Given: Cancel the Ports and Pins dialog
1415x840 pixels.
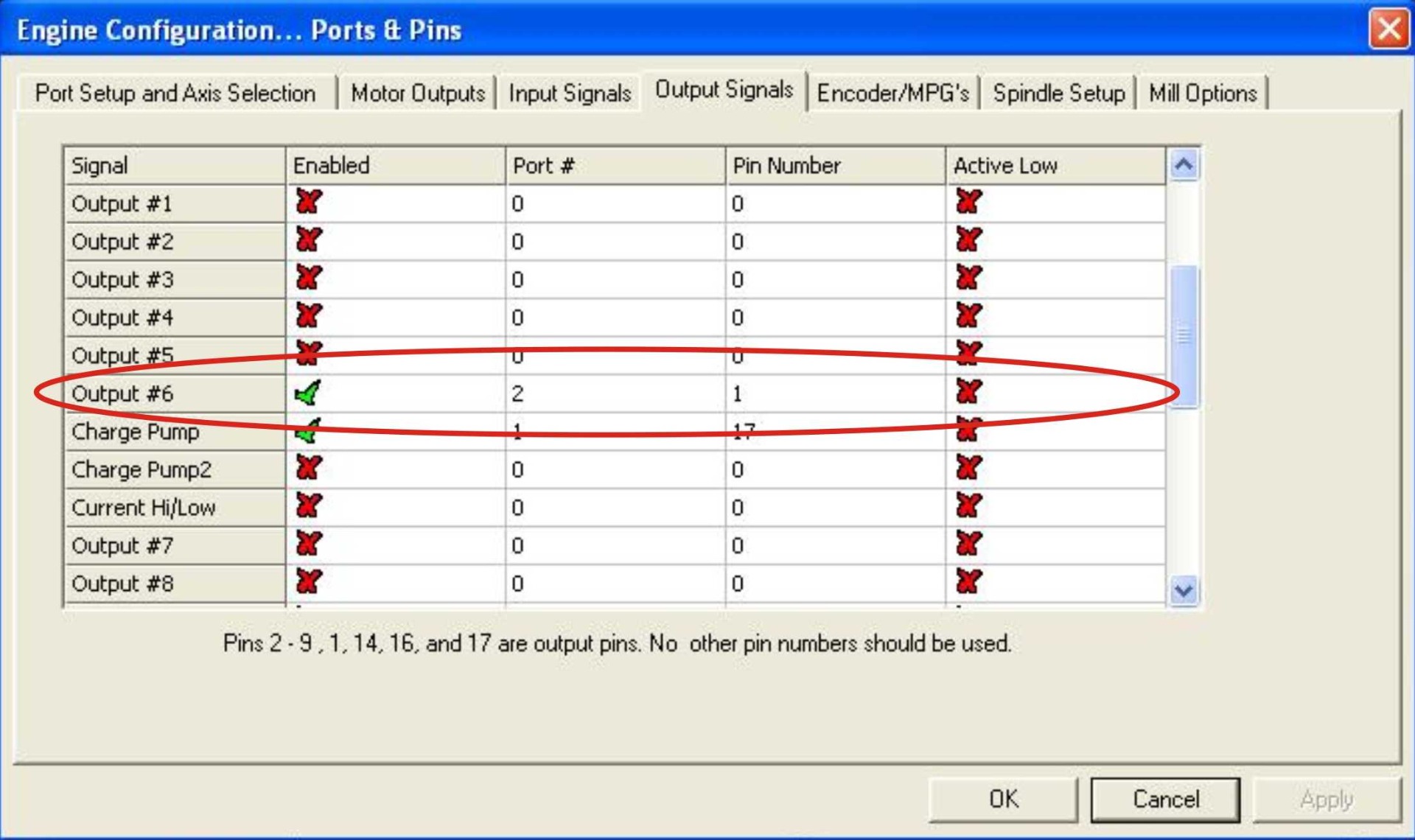Looking at the screenshot, I should (1164, 799).
